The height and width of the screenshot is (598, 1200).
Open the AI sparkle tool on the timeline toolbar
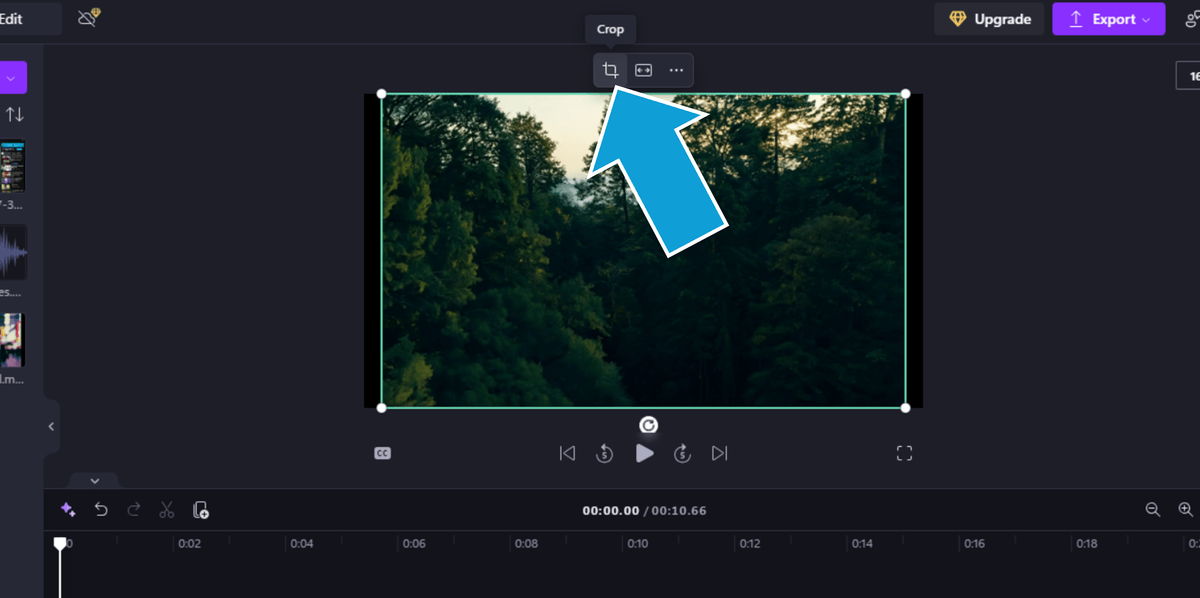pyautogui.click(x=68, y=510)
